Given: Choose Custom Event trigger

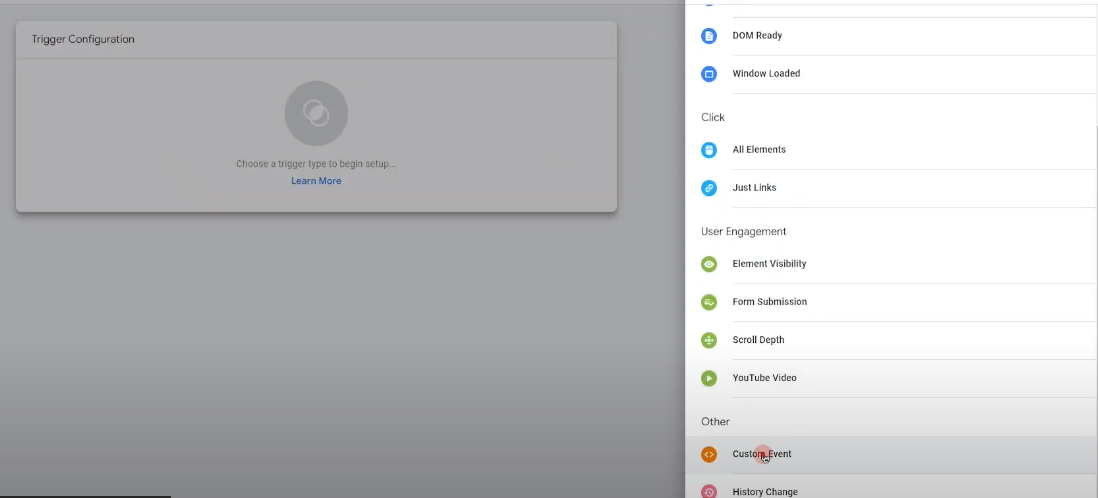Looking at the screenshot, I should tap(891, 454).
